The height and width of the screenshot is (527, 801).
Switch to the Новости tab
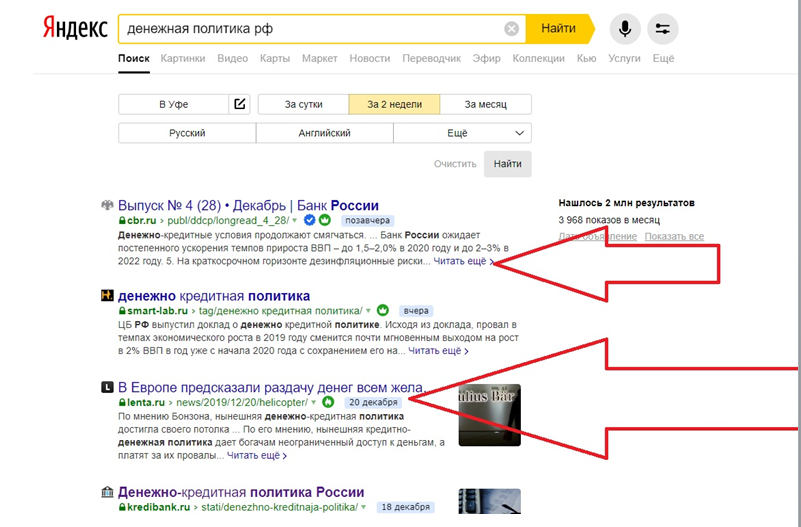[370, 59]
